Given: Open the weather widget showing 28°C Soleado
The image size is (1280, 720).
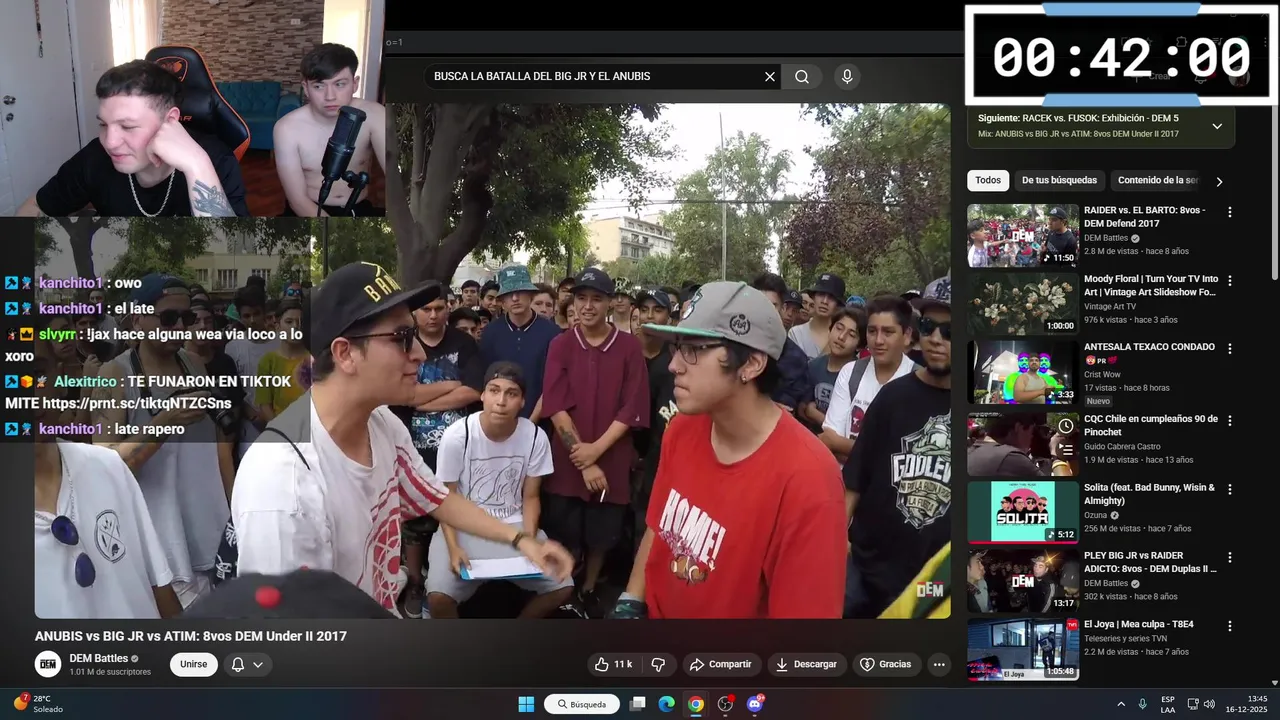Looking at the screenshot, I should [x=38, y=704].
